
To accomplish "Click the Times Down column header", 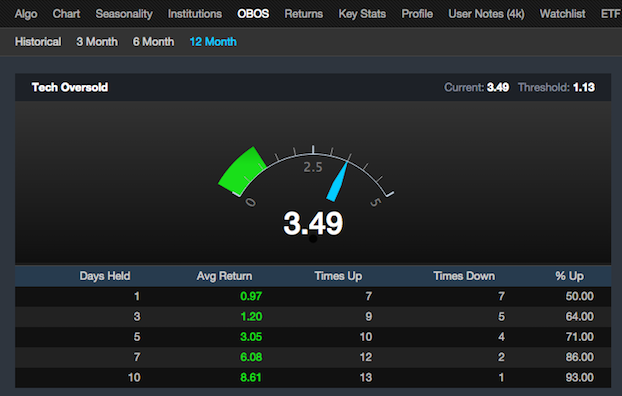I will pos(464,276).
